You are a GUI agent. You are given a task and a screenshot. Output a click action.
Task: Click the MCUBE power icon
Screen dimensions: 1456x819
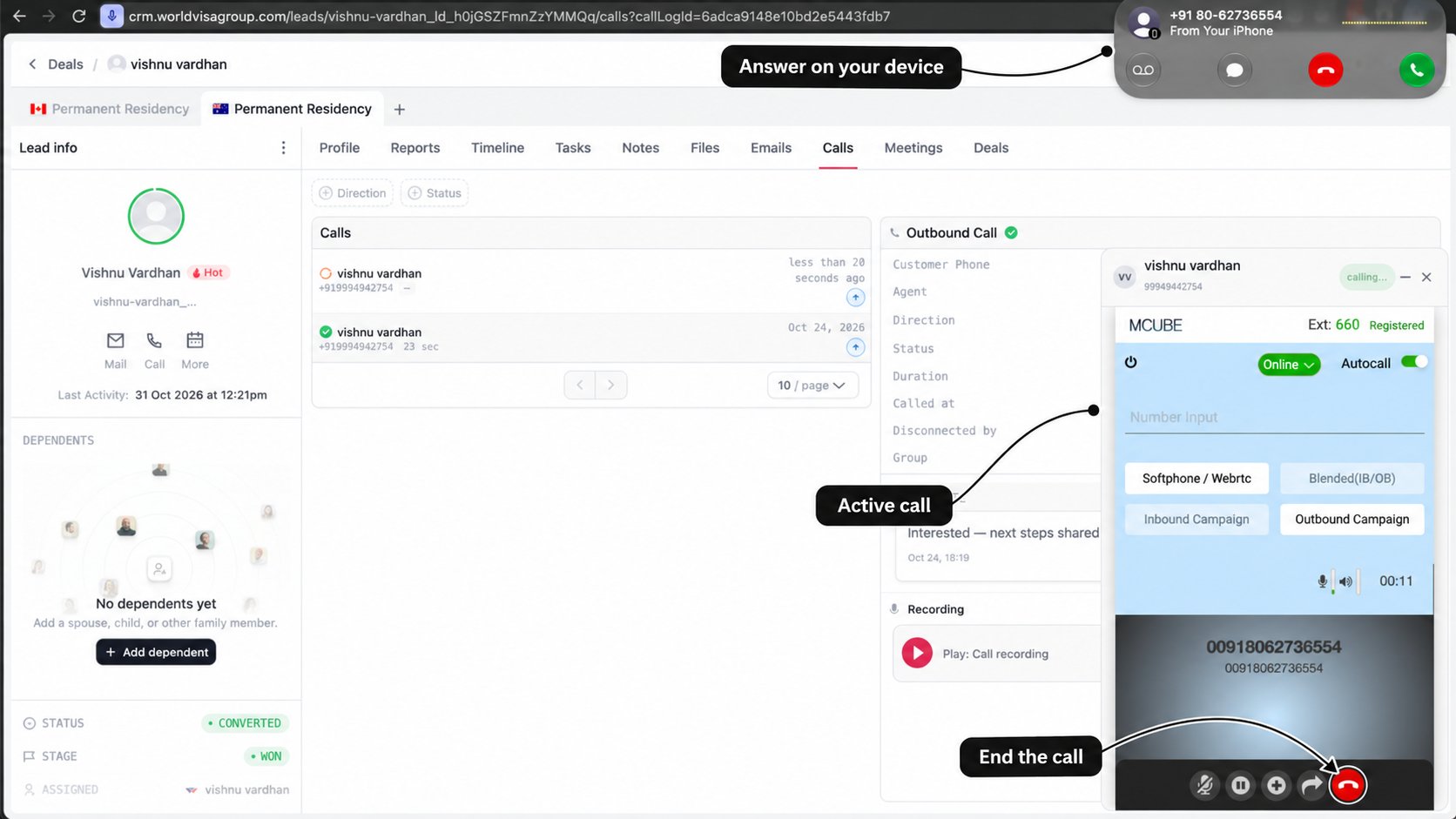(x=1130, y=362)
